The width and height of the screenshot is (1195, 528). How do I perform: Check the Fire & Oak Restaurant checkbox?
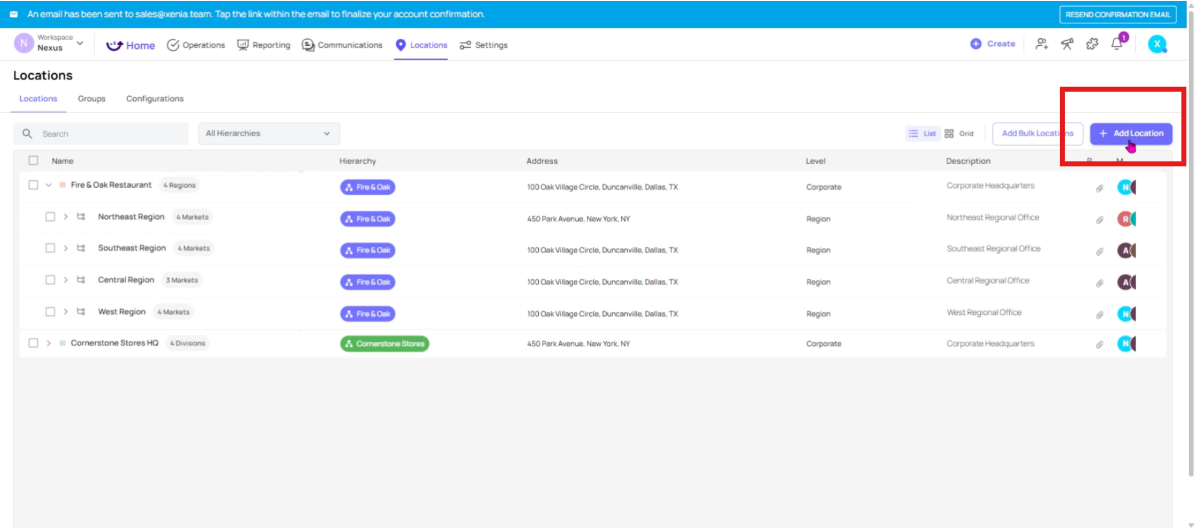coord(33,185)
